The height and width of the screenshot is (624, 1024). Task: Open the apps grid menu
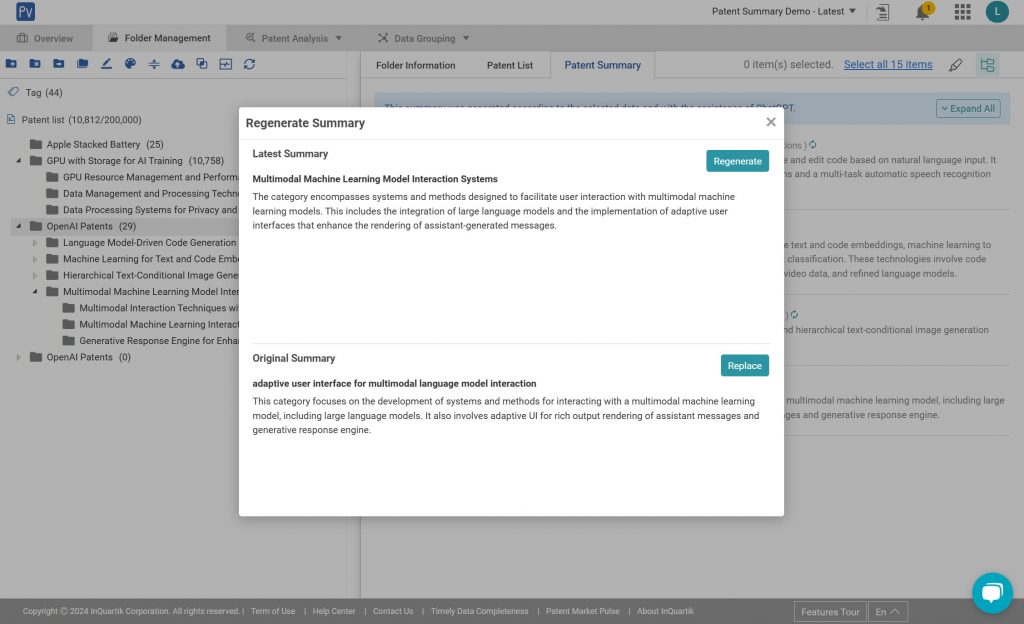point(962,12)
